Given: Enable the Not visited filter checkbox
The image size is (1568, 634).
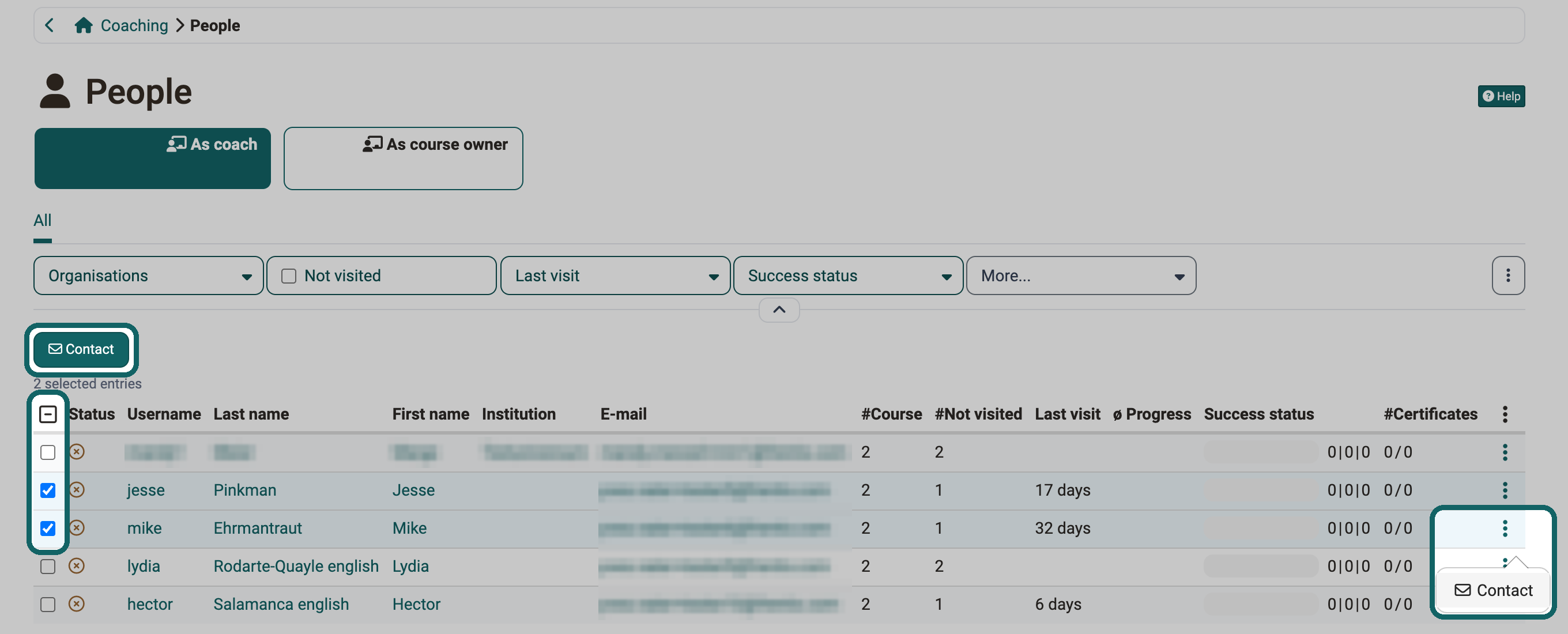Looking at the screenshot, I should click(x=288, y=276).
